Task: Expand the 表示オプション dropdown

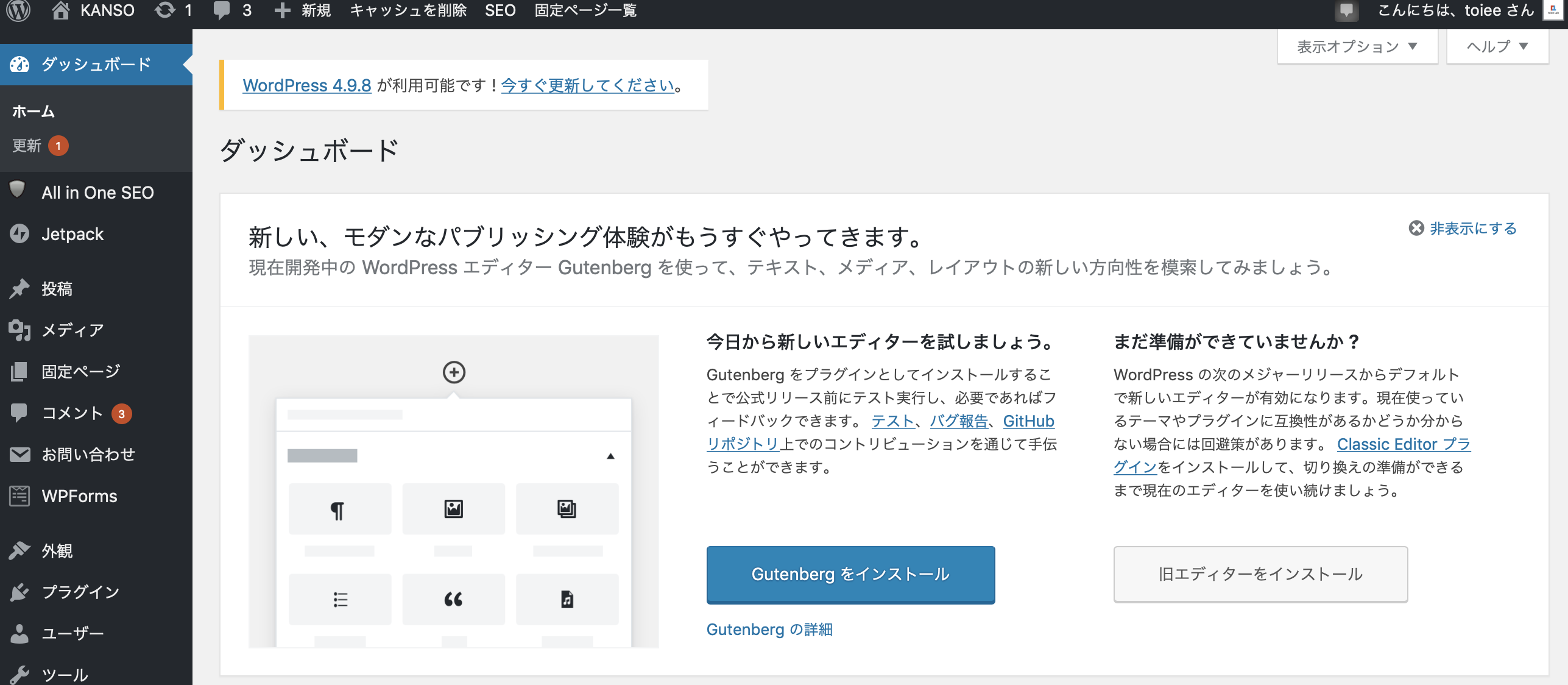Action: tap(1357, 46)
